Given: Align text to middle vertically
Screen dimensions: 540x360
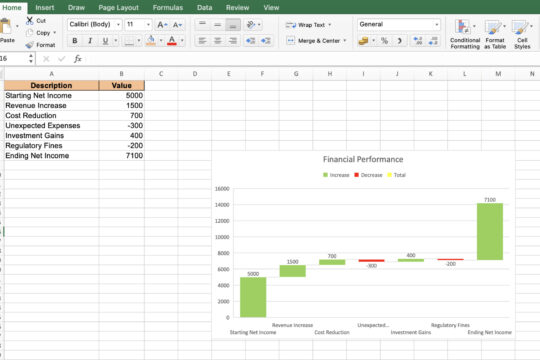Looking at the screenshot, I should point(218,24).
